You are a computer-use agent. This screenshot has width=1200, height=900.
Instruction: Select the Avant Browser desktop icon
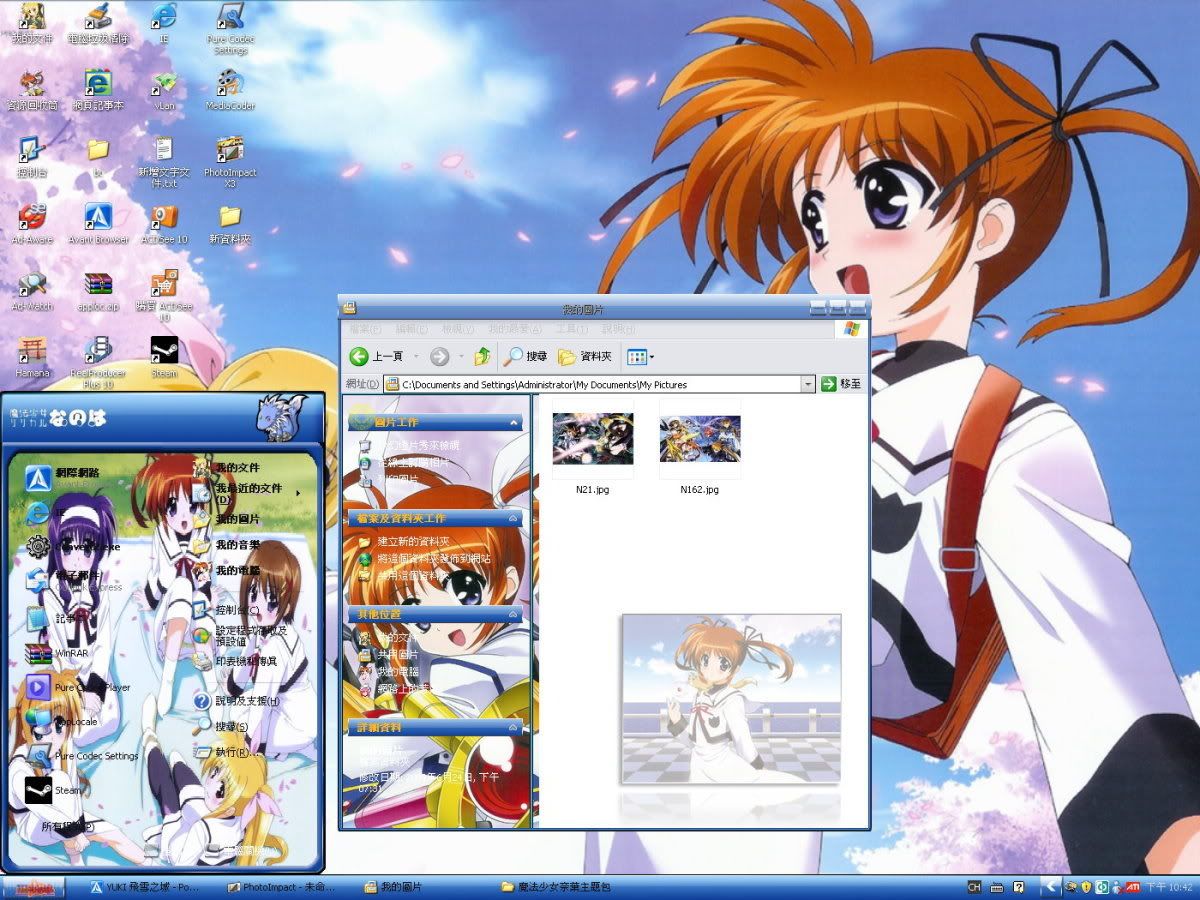pyautogui.click(x=98, y=224)
